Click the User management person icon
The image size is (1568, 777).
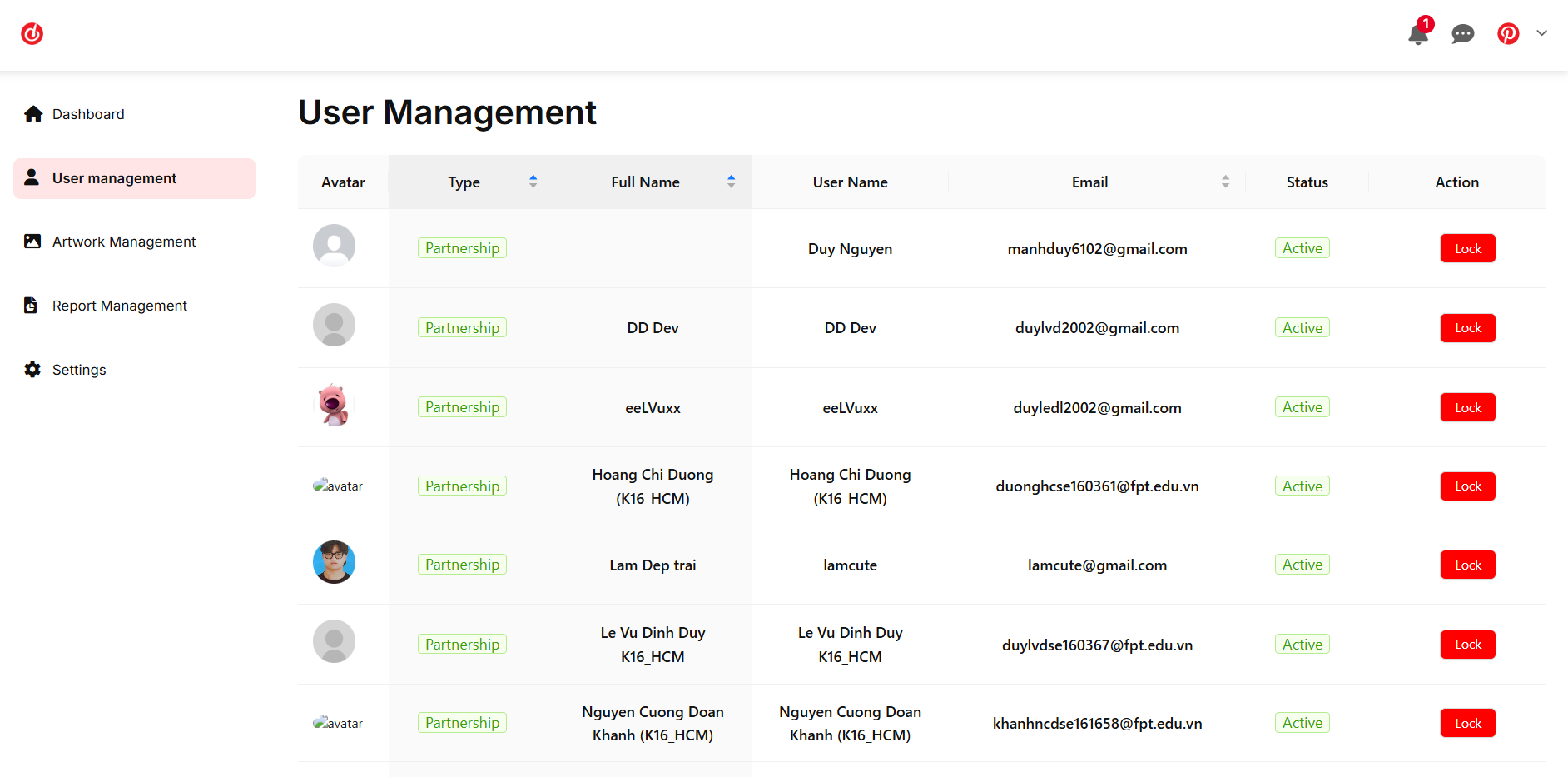(x=32, y=177)
